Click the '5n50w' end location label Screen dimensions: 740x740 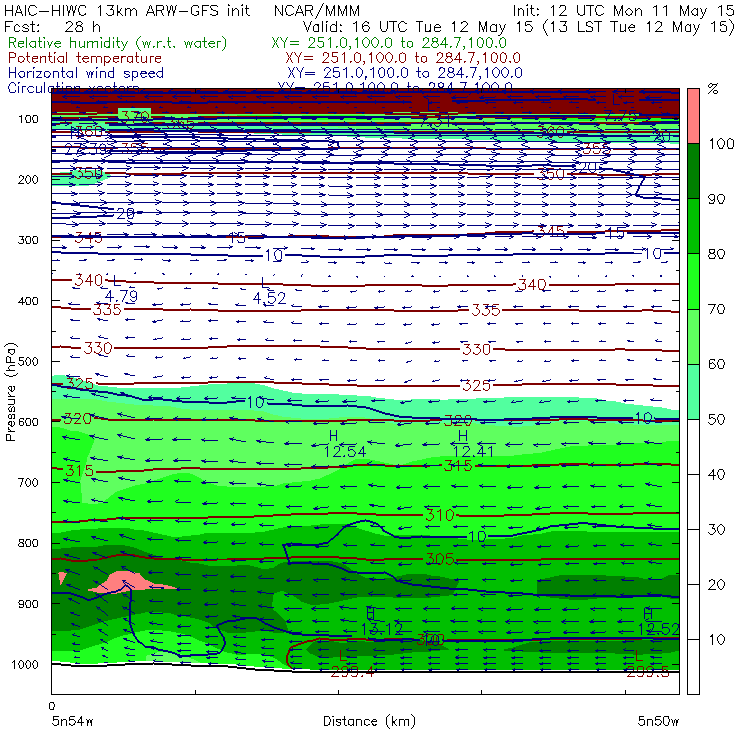tap(658, 721)
